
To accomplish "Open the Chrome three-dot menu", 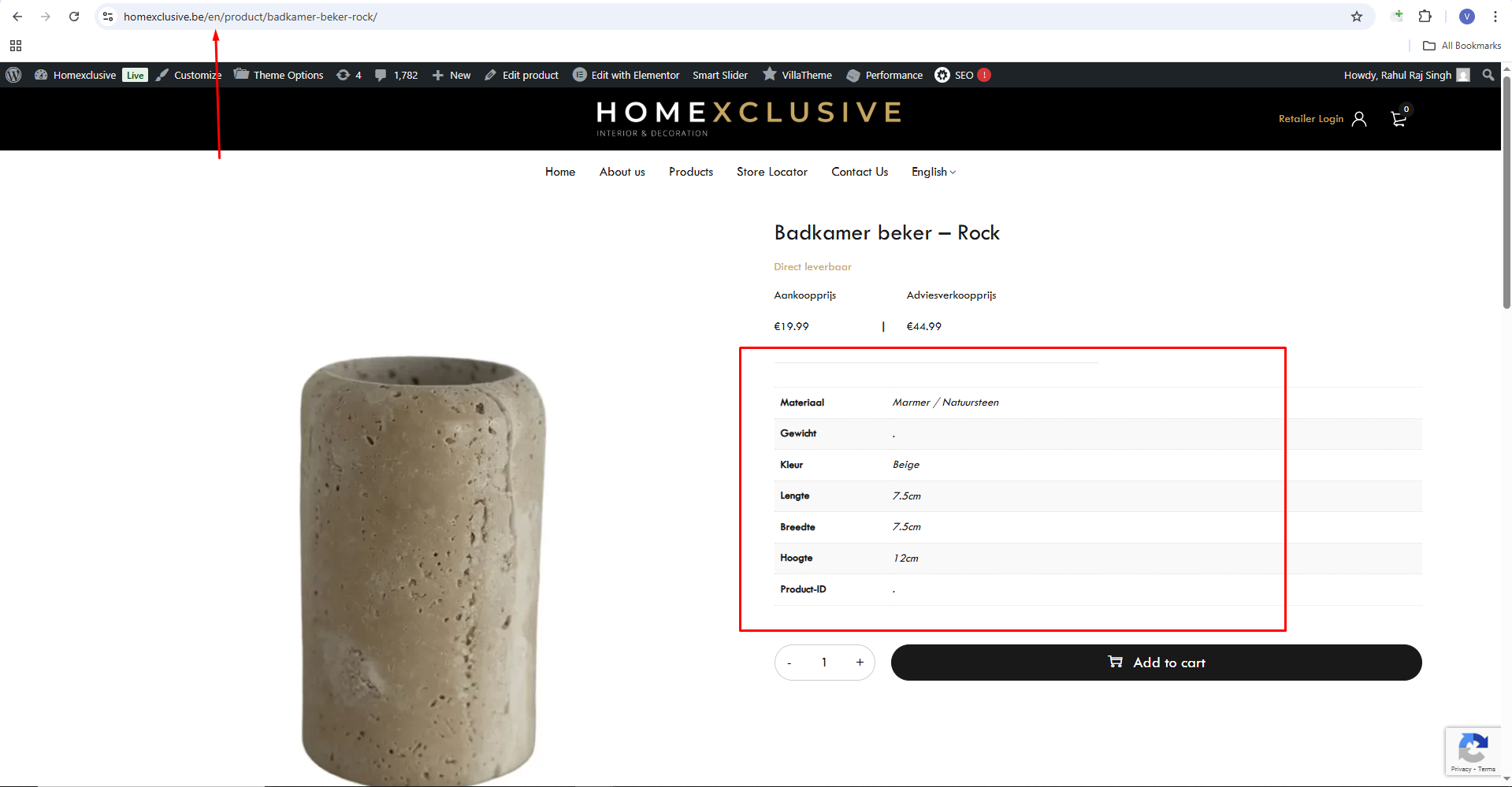I will pos(1495,17).
